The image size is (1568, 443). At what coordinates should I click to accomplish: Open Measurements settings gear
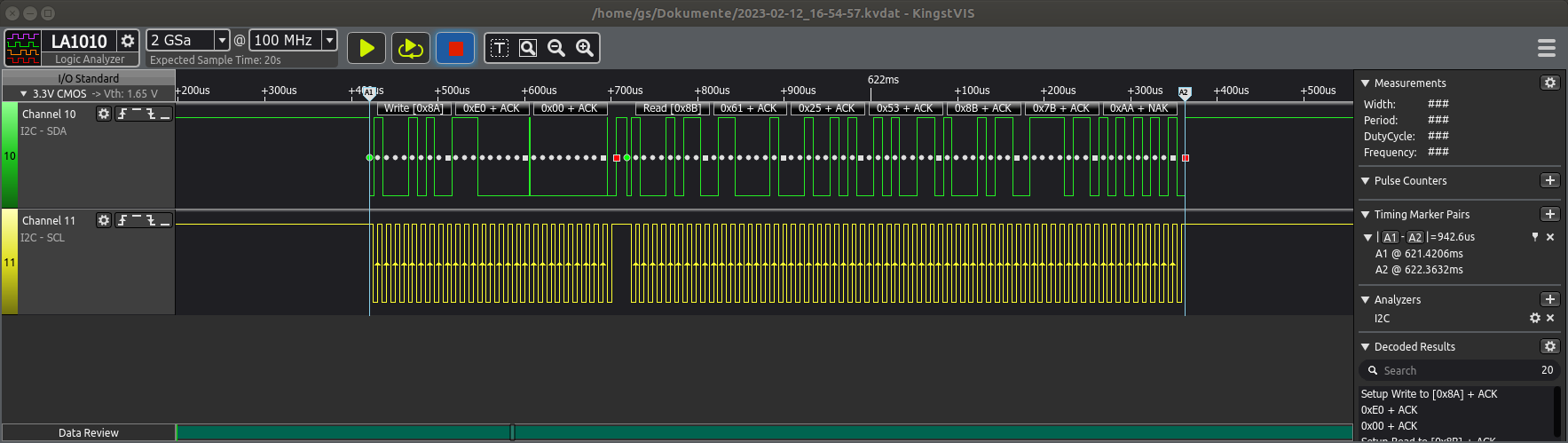tap(1550, 83)
